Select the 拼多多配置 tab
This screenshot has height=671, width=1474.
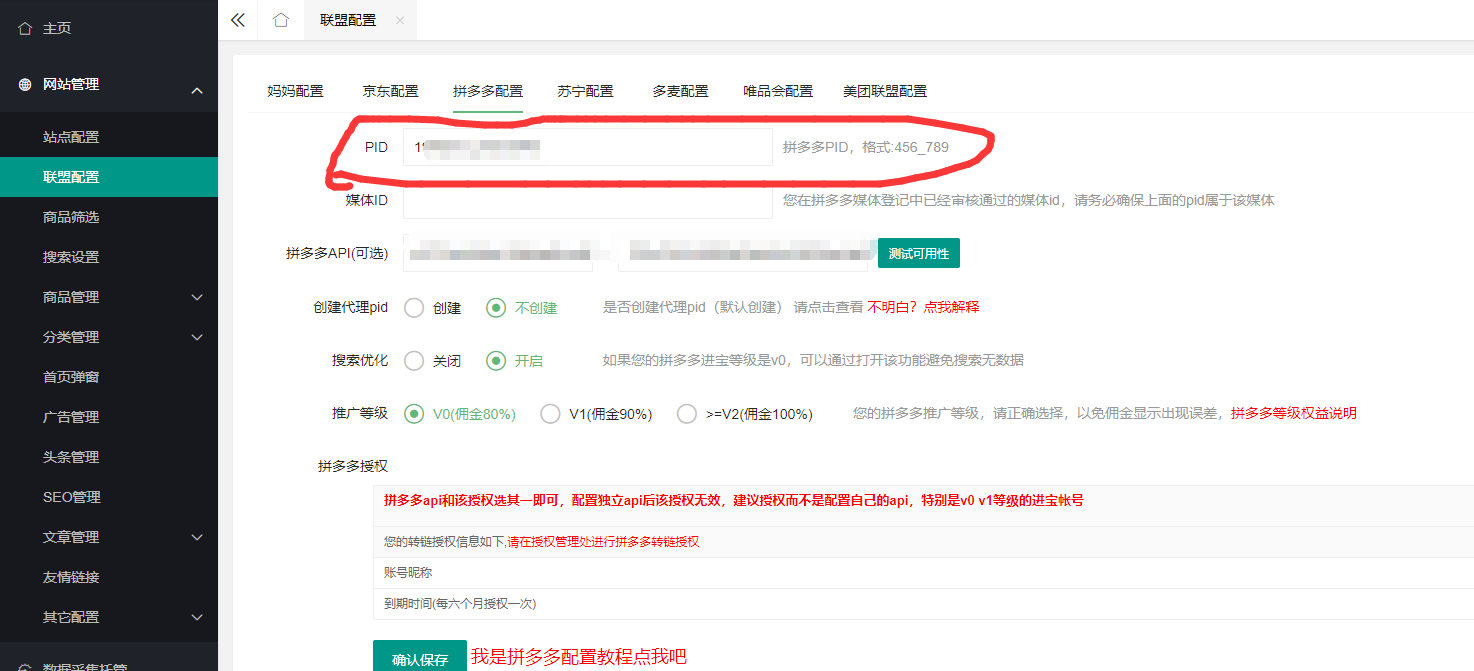pyautogui.click(x=488, y=91)
